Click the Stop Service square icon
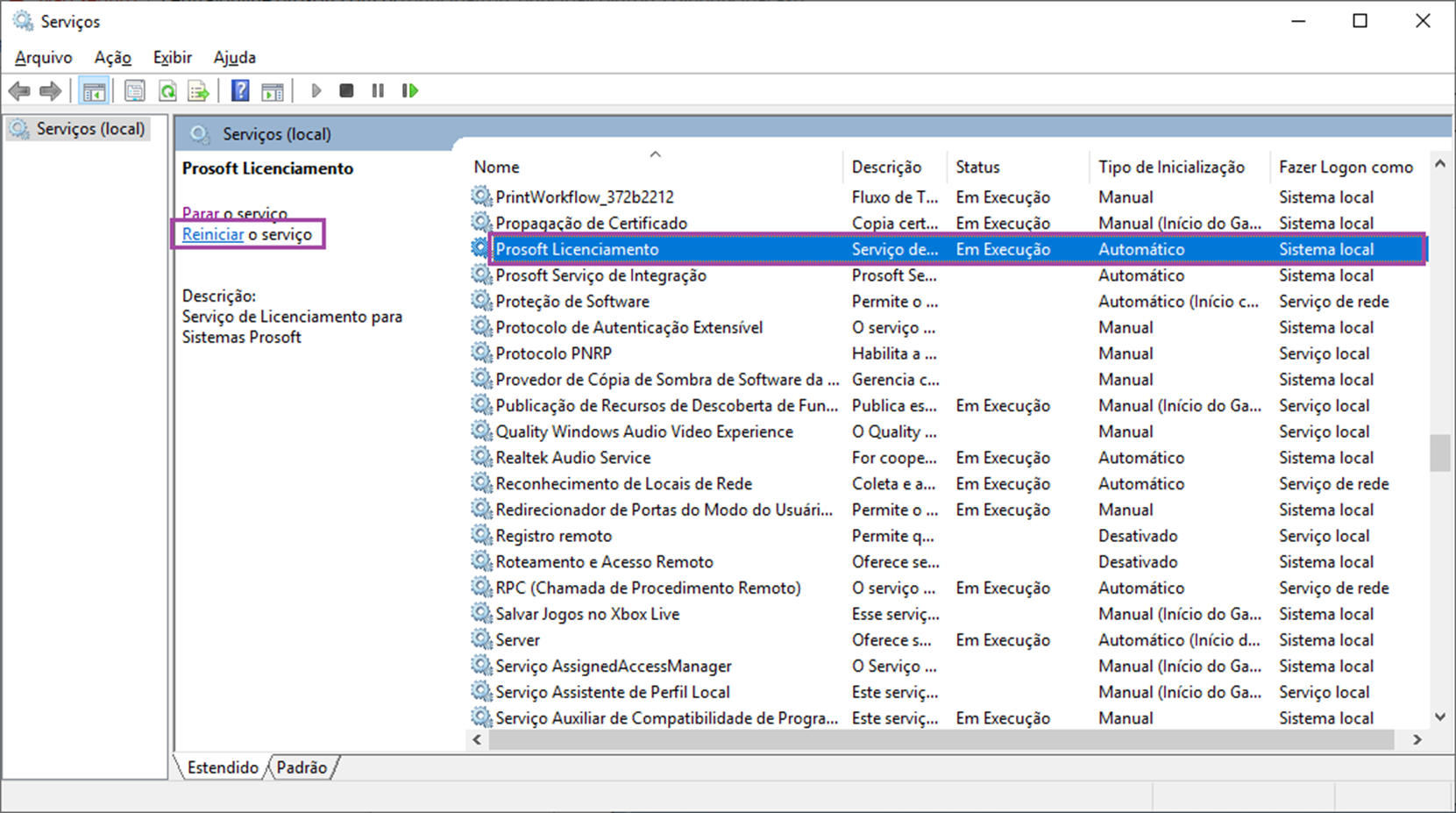 tap(346, 90)
